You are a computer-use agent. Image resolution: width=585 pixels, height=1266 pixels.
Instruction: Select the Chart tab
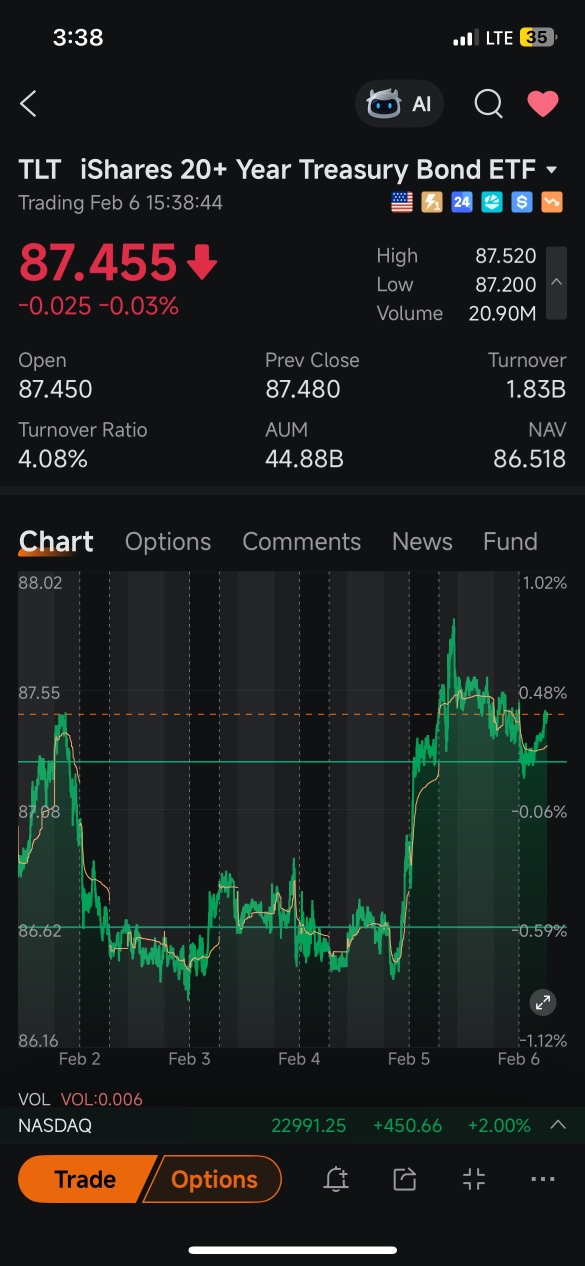click(x=56, y=541)
